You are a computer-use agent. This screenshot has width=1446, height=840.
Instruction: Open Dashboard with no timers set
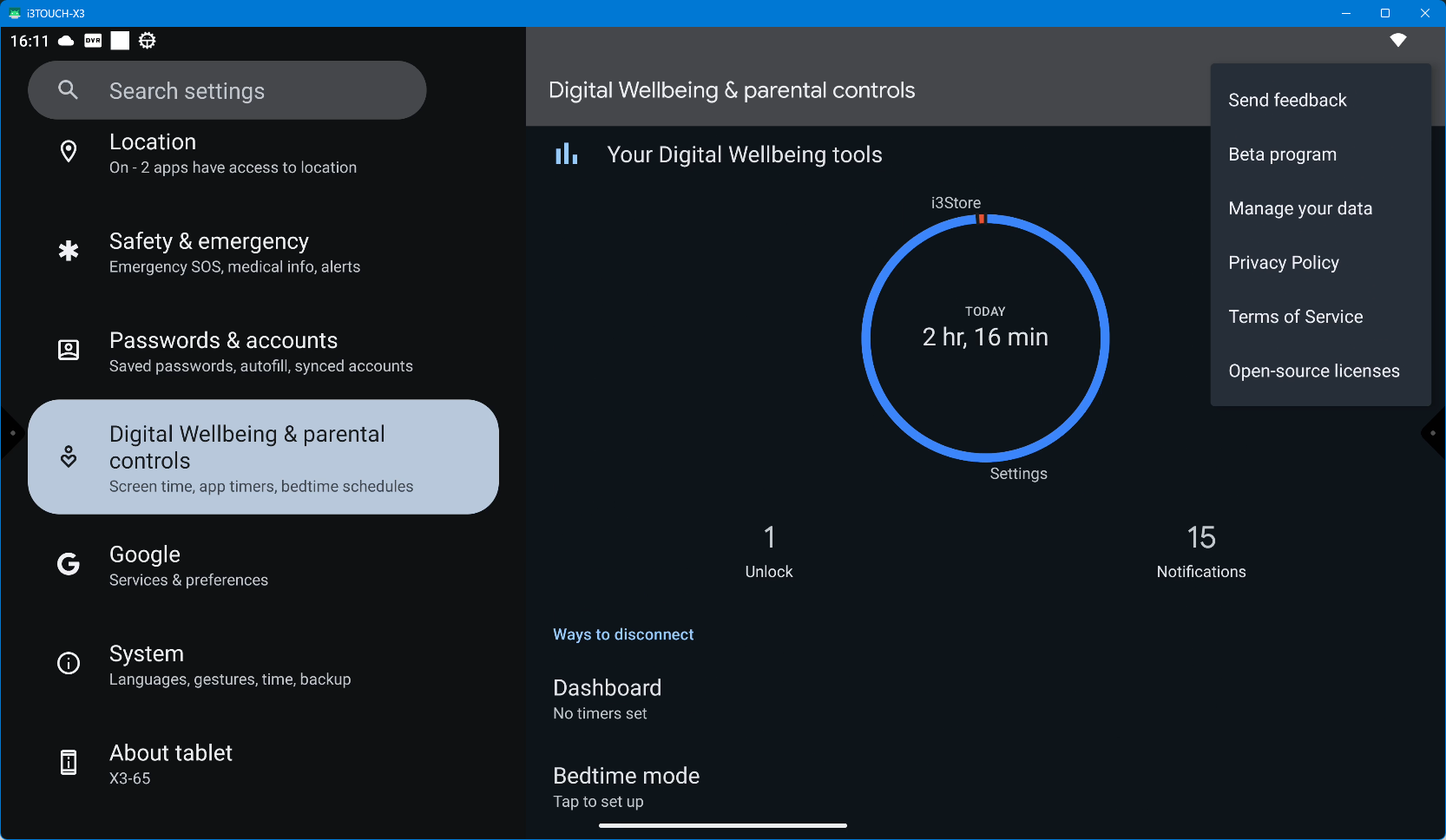[608, 699]
